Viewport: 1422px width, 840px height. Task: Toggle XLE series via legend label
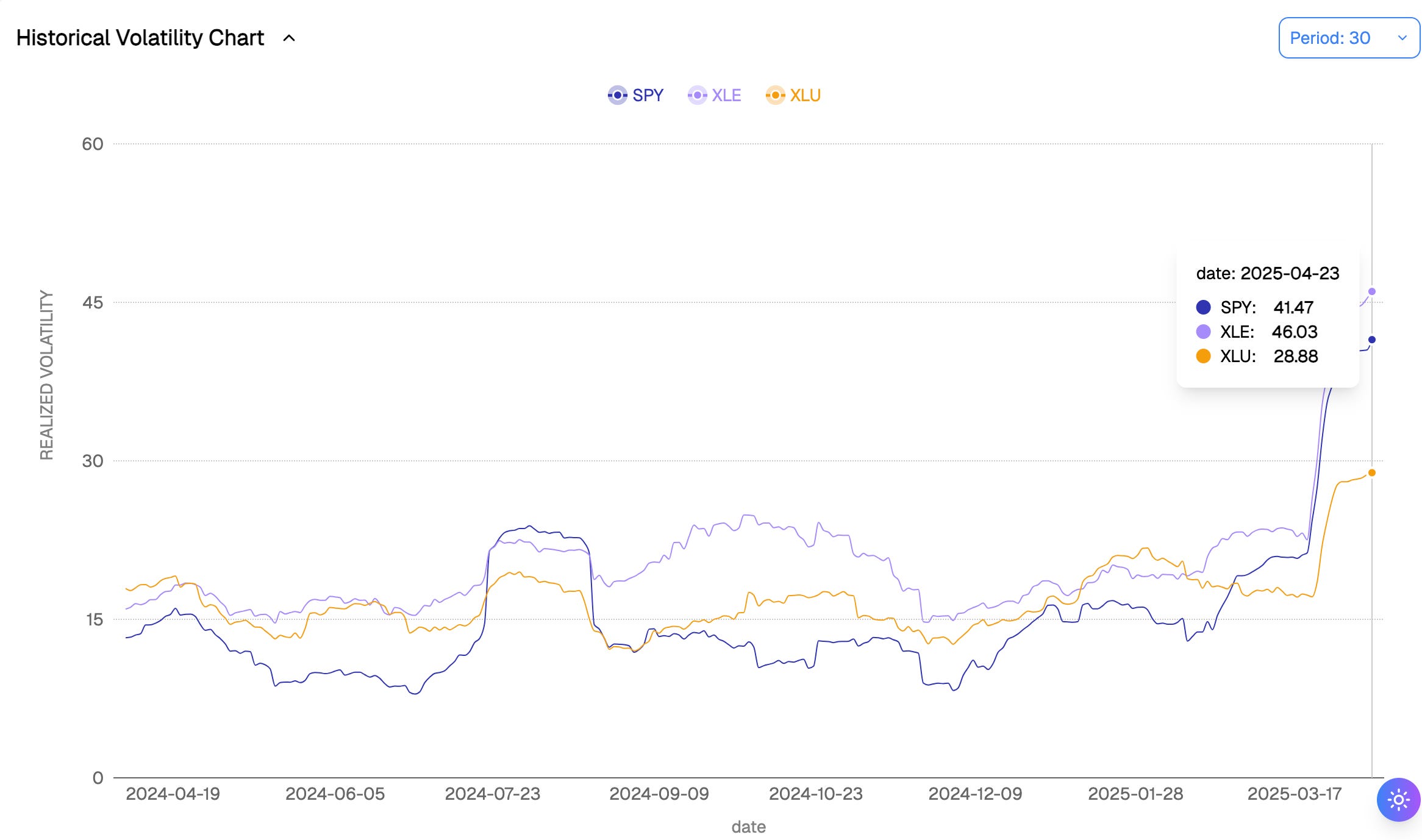tap(726, 95)
